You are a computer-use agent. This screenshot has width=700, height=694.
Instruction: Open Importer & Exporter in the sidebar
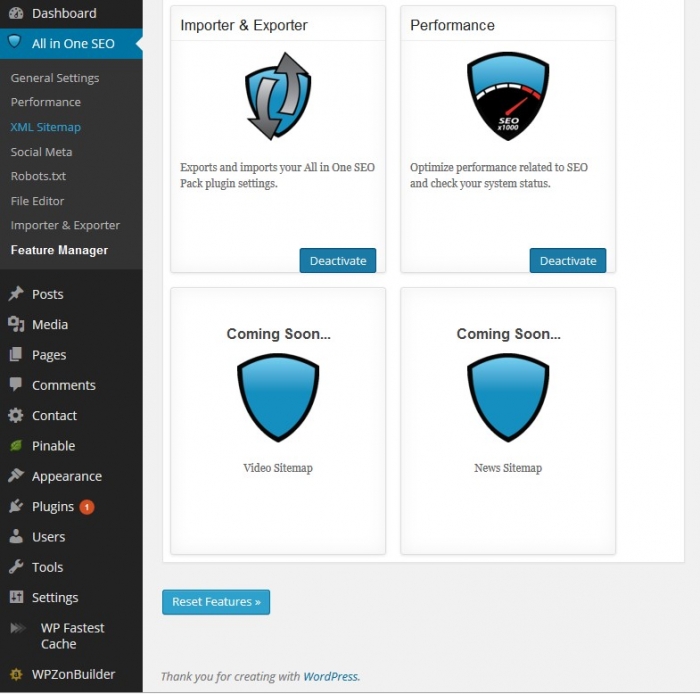[x=65, y=225]
